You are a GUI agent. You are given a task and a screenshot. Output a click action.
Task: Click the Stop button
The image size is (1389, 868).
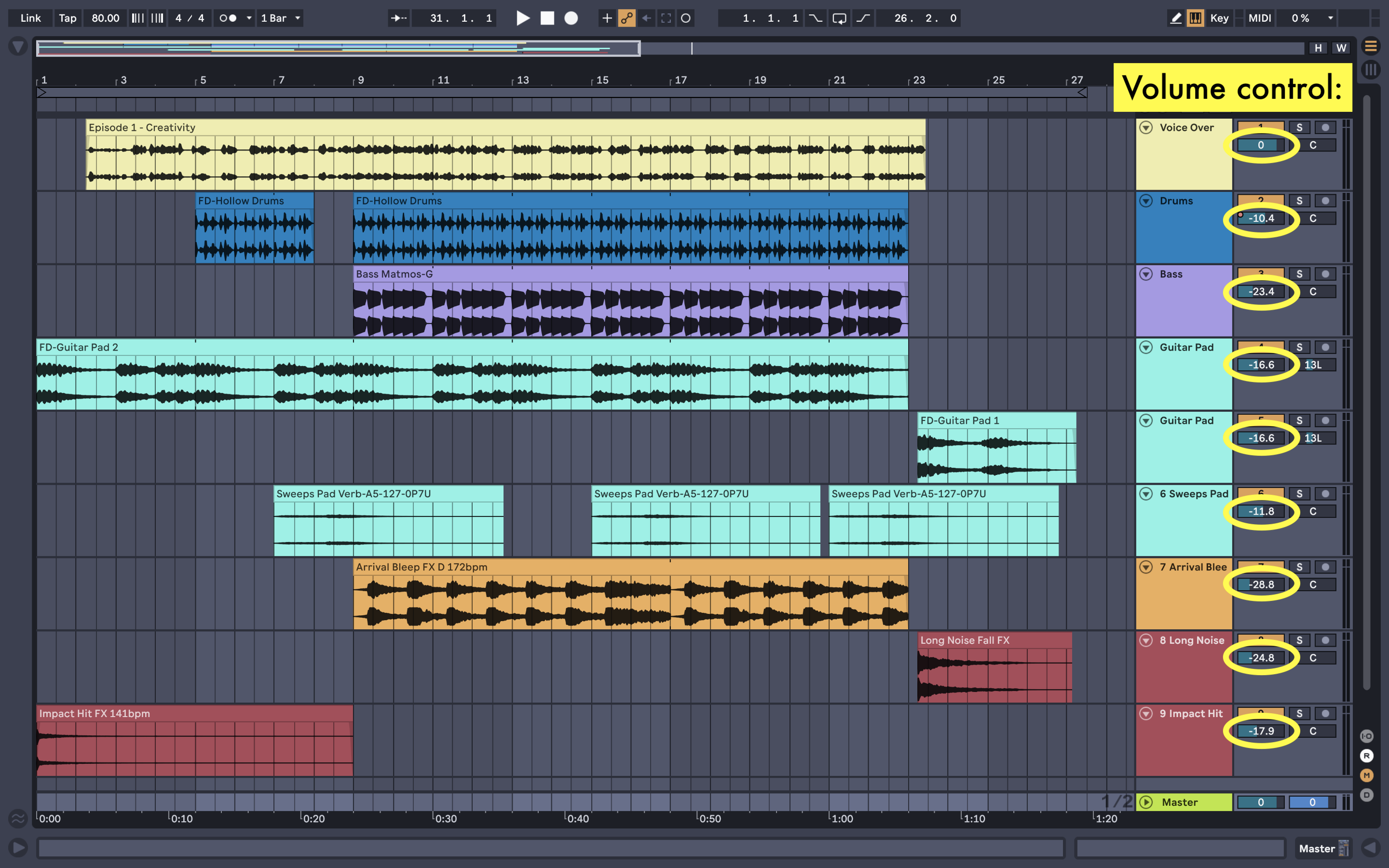(547, 18)
